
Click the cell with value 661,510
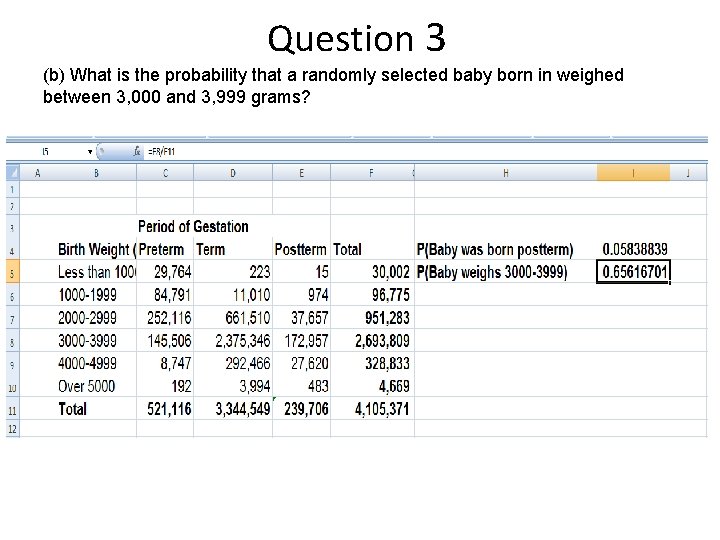[233, 318]
